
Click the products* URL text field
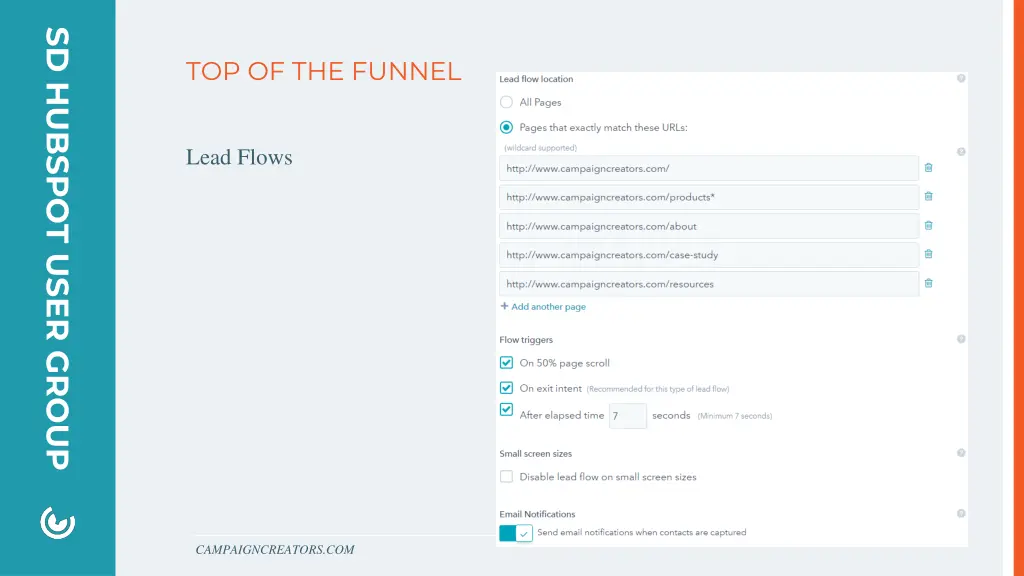tap(709, 197)
